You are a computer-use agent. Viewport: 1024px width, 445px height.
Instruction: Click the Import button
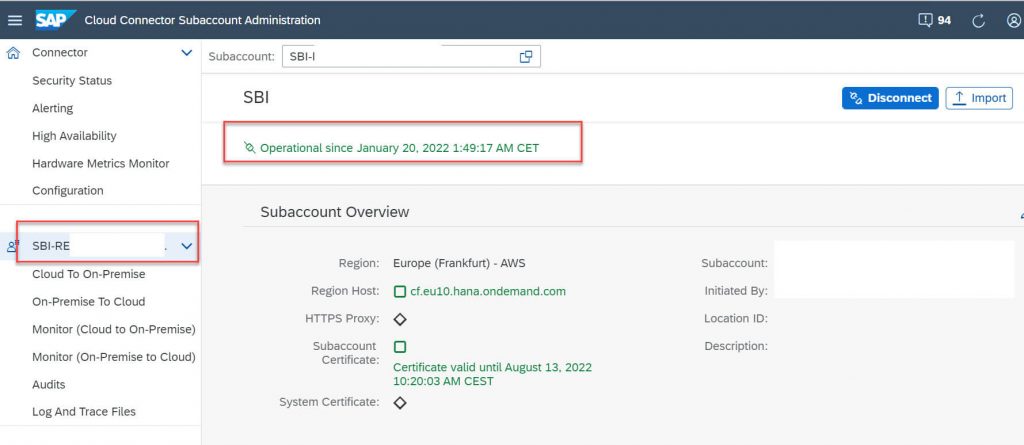point(979,98)
